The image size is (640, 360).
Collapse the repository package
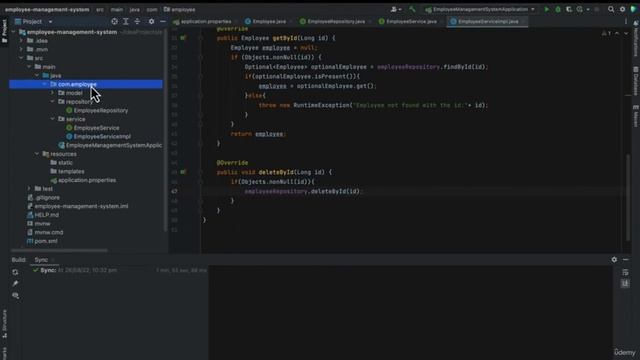pos(52,102)
